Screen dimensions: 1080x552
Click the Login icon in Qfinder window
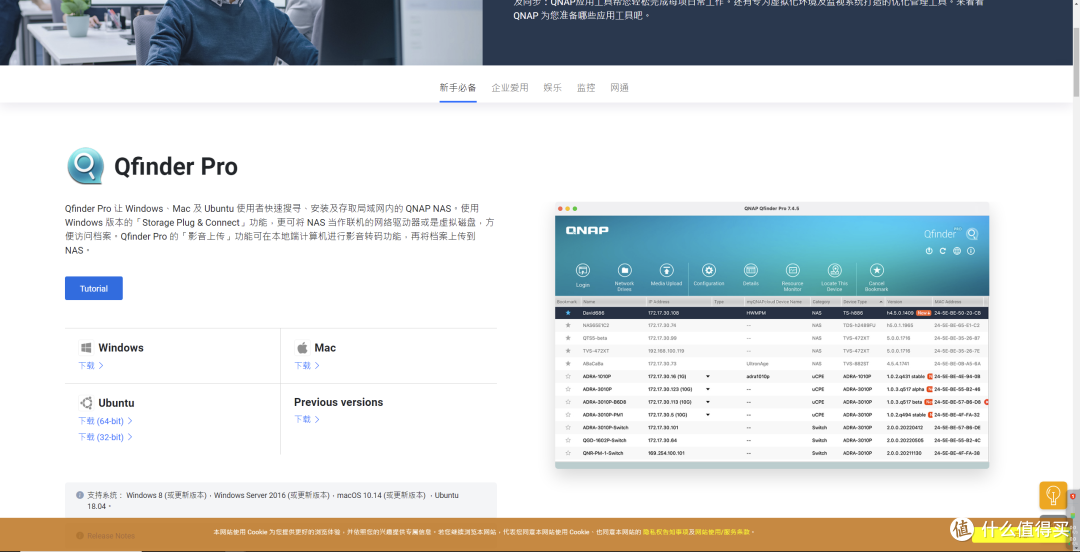(x=583, y=270)
